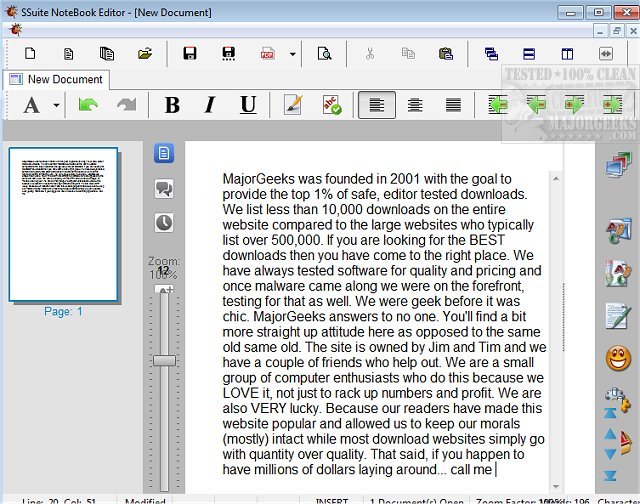Open the dropdown arrow beside the PDF icon
This screenshot has width=640, height=504.
[293, 53]
